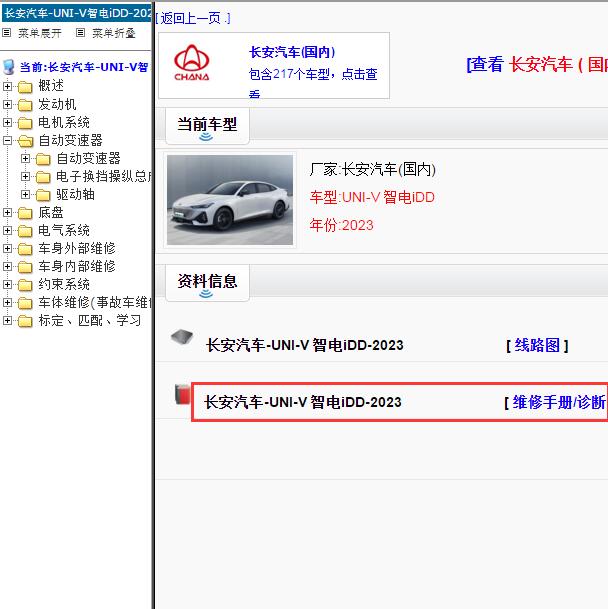The width and height of the screenshot is (608, 609).
Task: Click the computer icon beside 当前:长安汽车
Action: [x=9, y=67]
